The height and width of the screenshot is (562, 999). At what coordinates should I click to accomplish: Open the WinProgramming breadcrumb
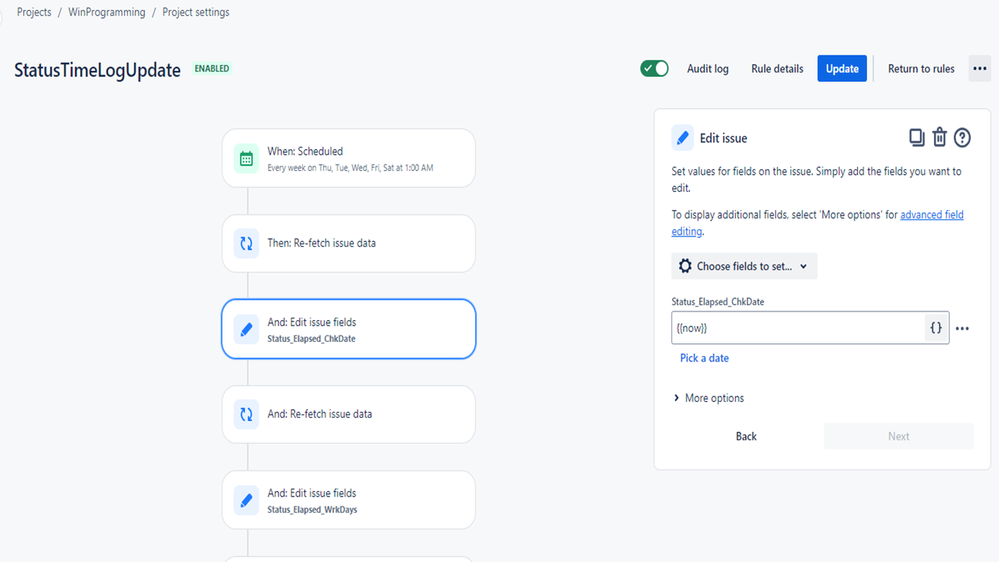coord(106,12)
